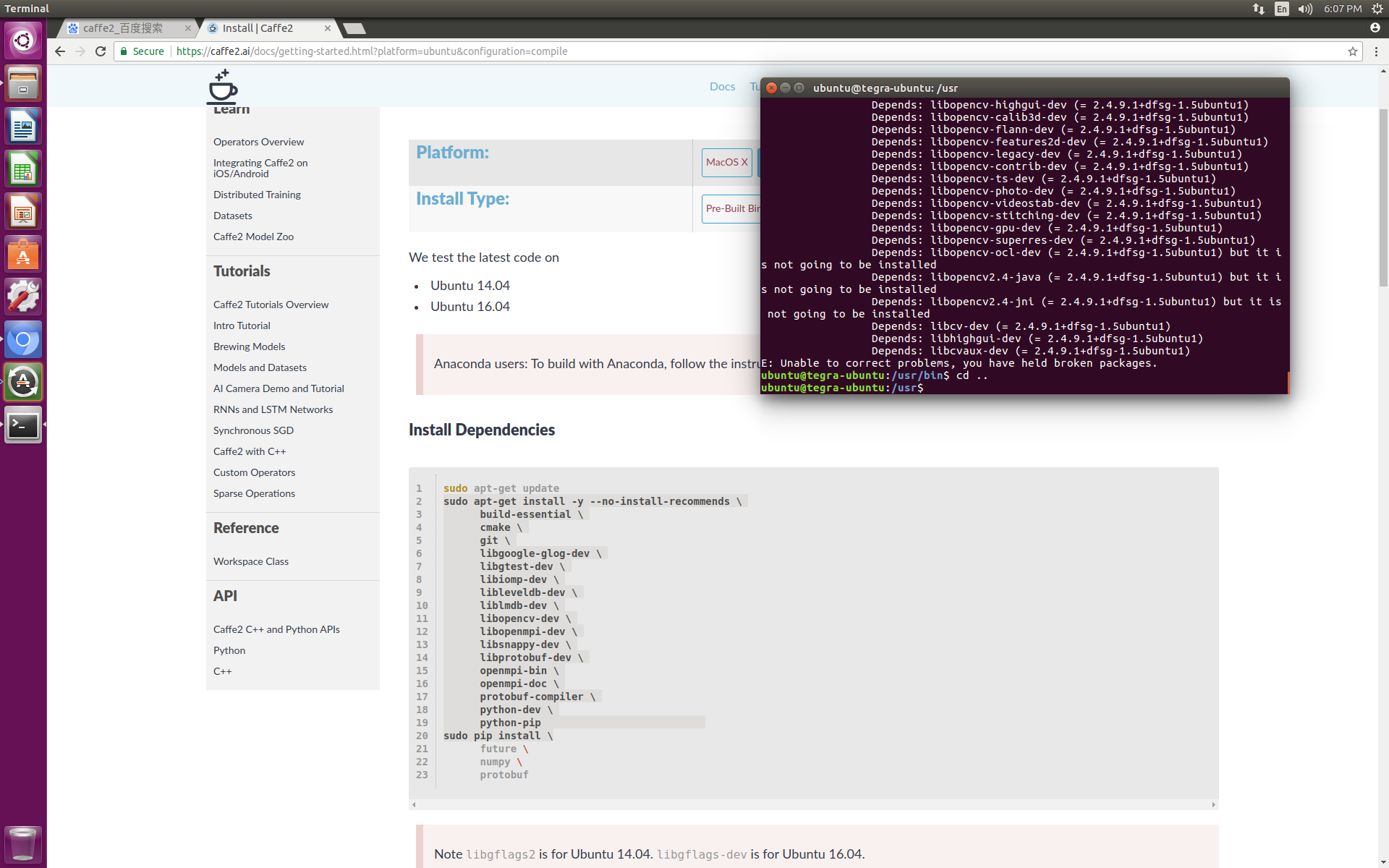Viewport: 1389px width, 868px height.
Task: Open Intro Tutorial link
Action: click(242, 325)
